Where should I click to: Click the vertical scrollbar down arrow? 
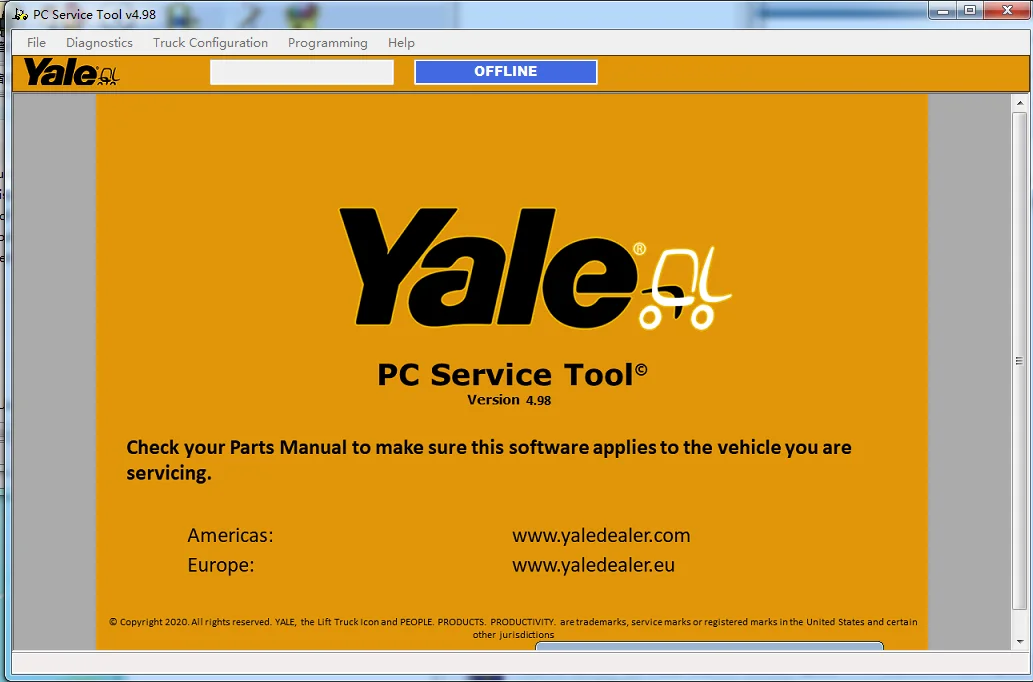tap(1020, 641)
